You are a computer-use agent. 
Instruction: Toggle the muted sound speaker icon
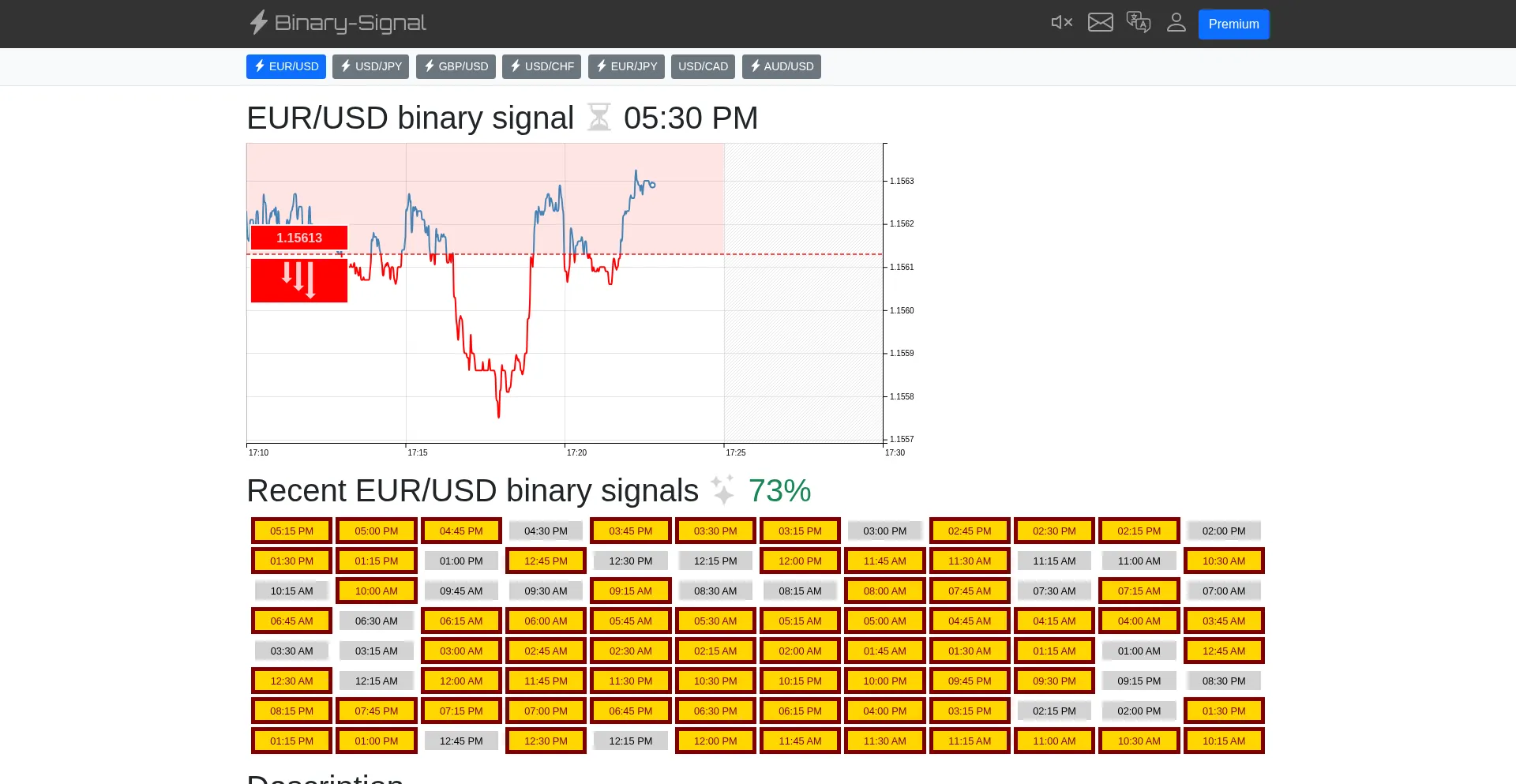pos(1061,23)
